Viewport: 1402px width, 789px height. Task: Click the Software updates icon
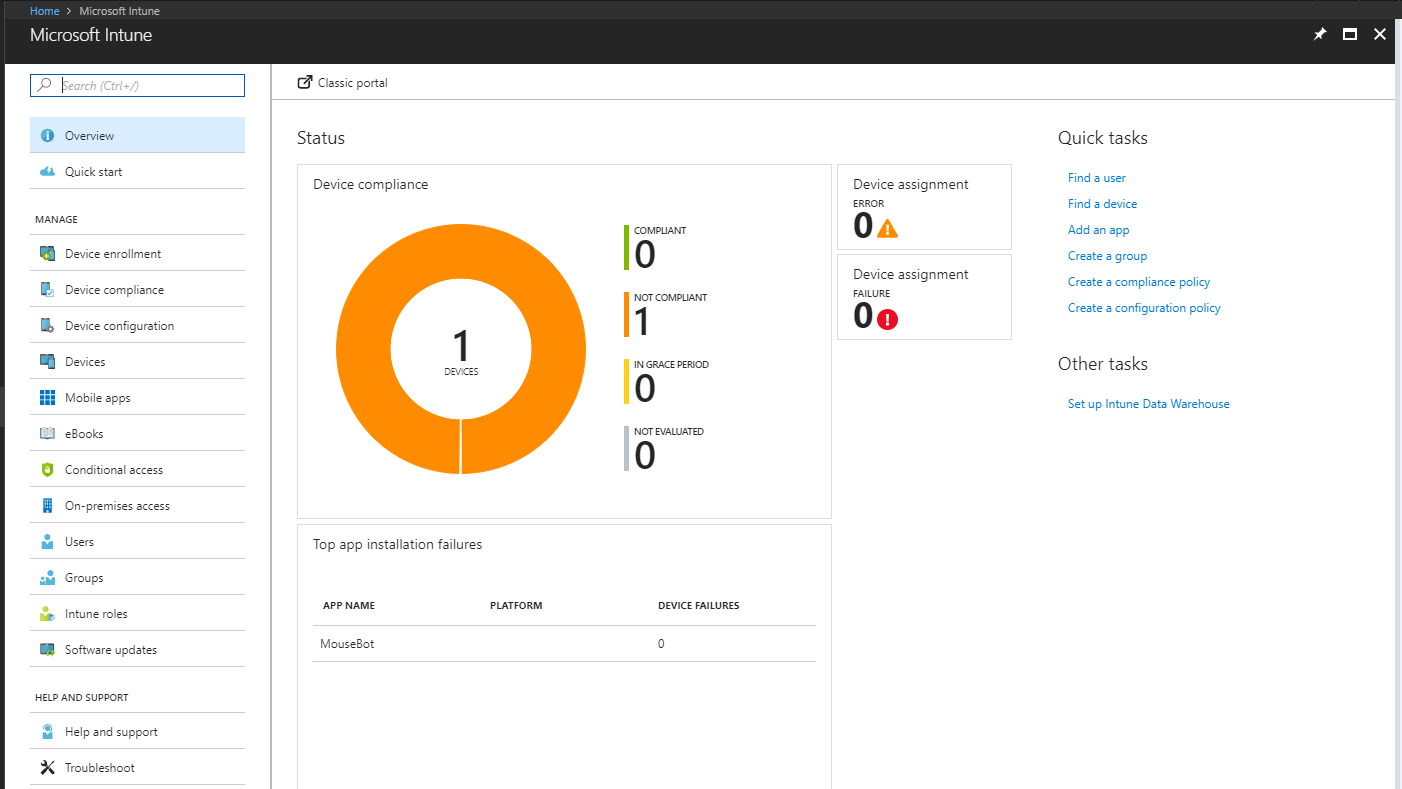tap(47, 650)
